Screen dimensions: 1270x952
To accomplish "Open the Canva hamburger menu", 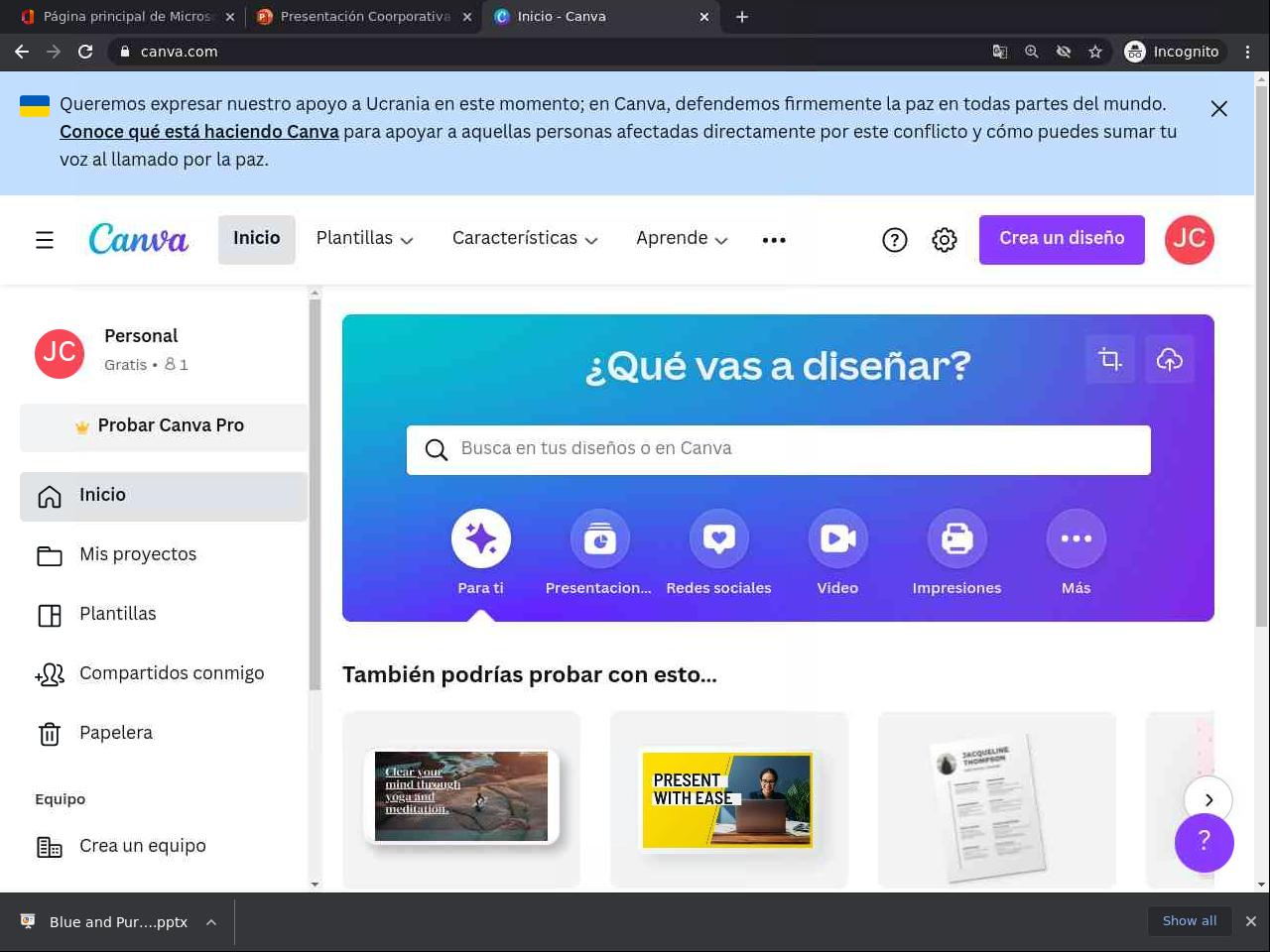I will coord(45,240).
